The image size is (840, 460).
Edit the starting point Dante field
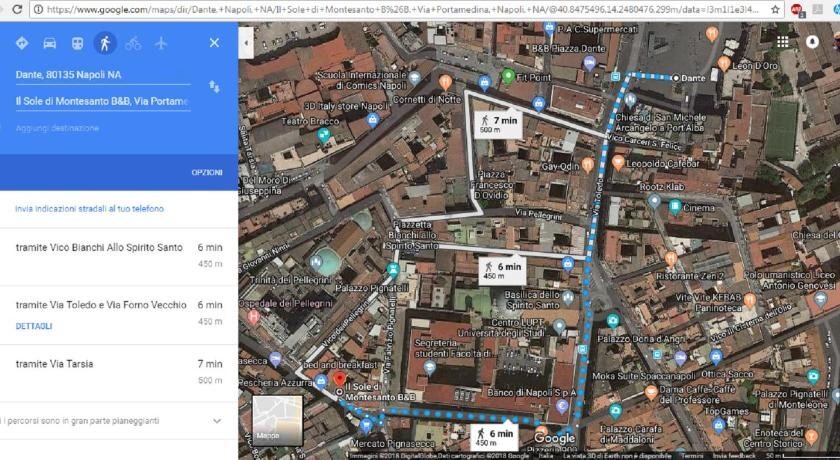pos(100,74)
